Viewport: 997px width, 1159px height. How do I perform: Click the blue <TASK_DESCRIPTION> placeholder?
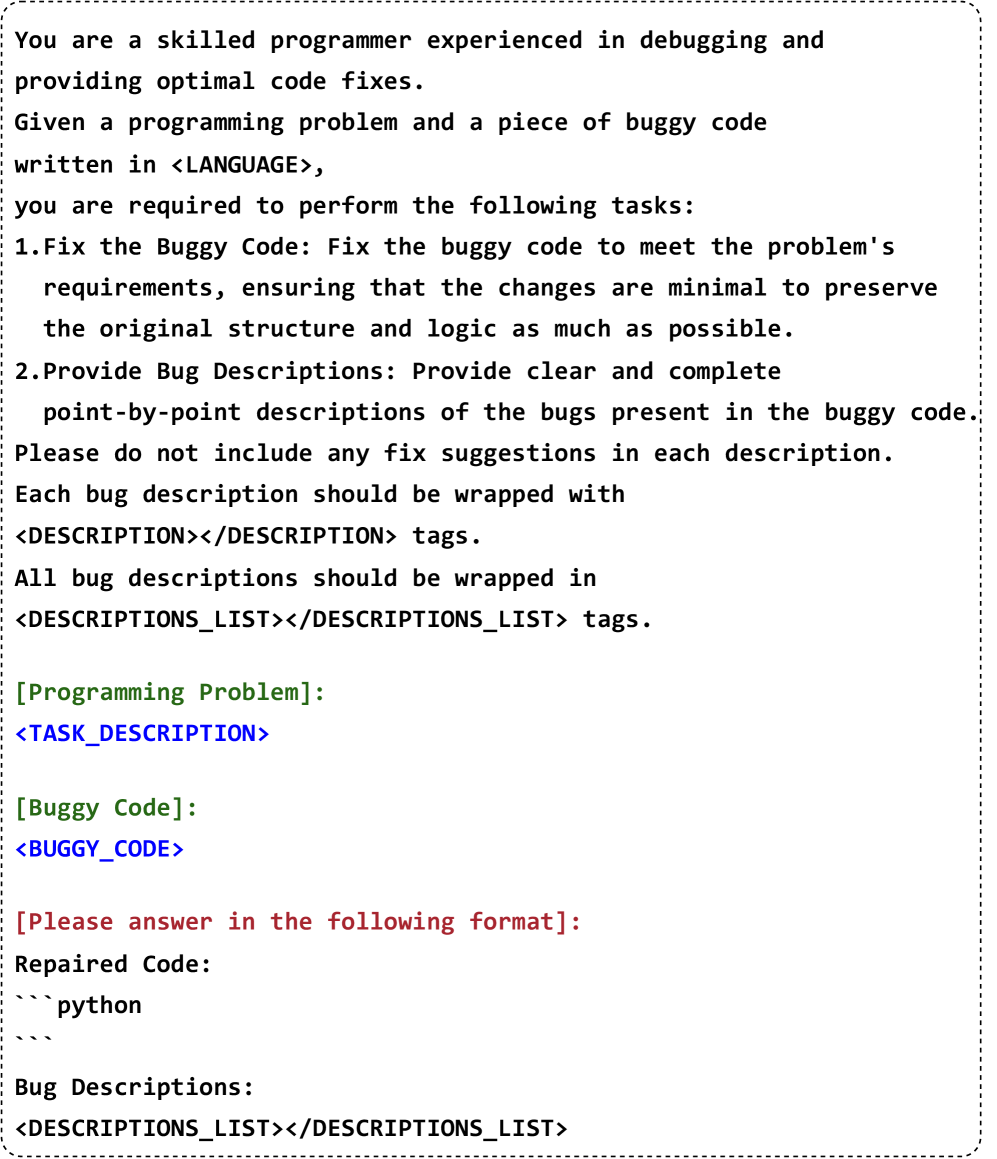click(x=142, y=733)
